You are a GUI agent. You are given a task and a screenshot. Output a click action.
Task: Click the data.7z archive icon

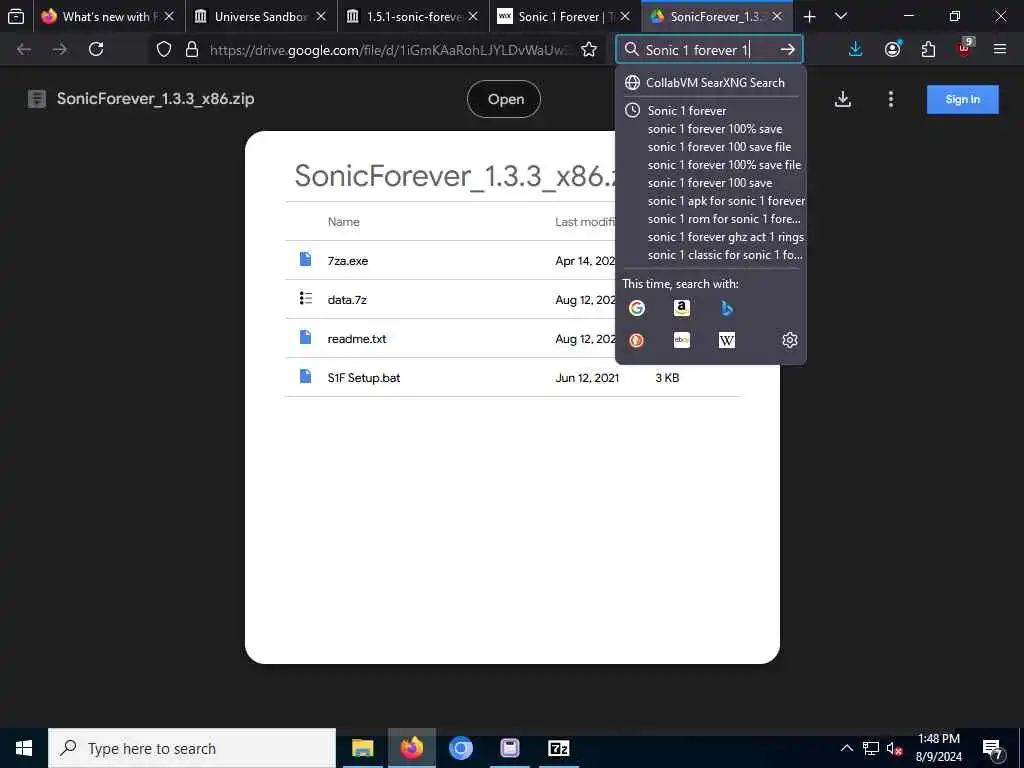click(305, 298)
